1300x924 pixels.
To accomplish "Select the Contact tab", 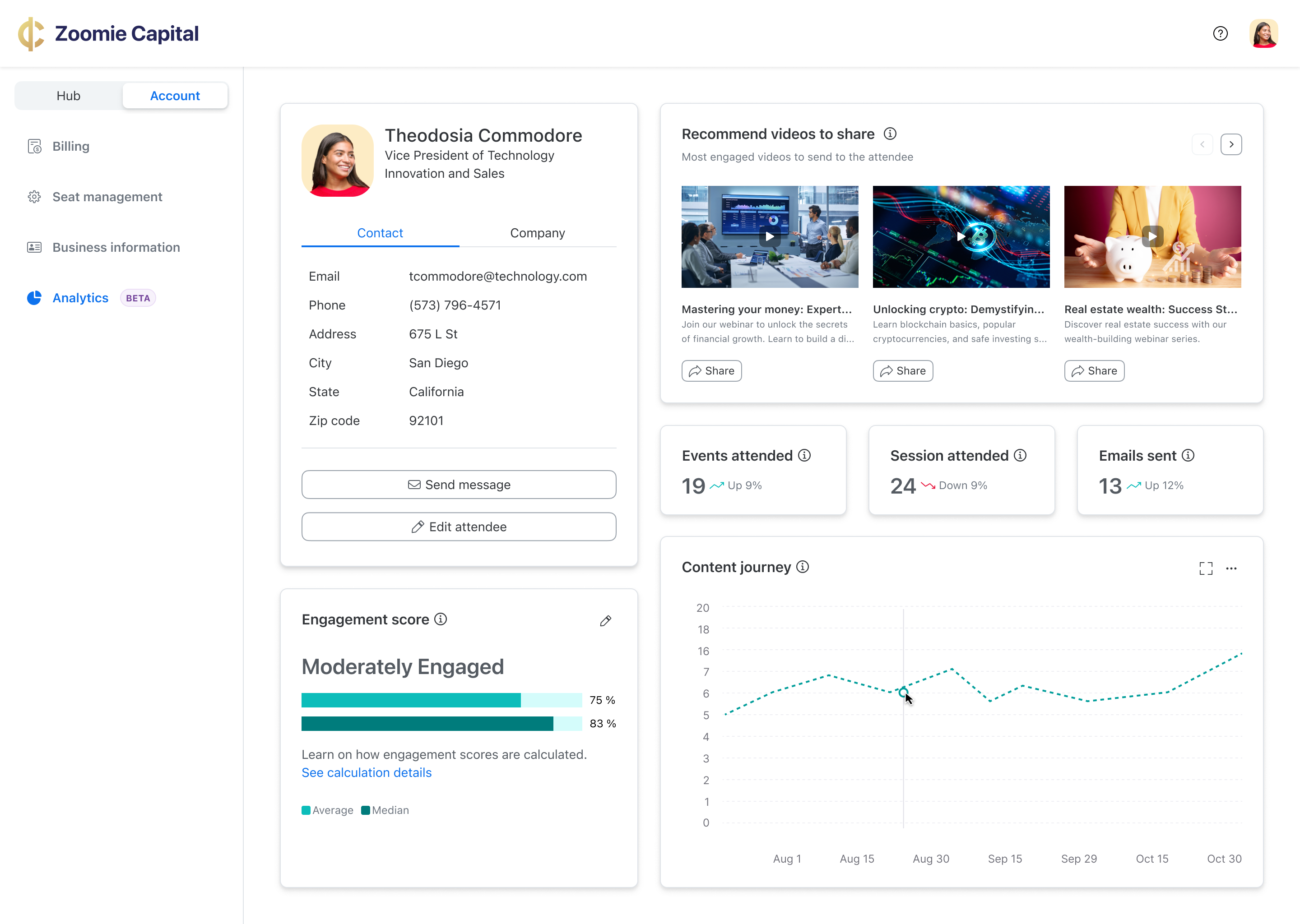I will 380,233.
